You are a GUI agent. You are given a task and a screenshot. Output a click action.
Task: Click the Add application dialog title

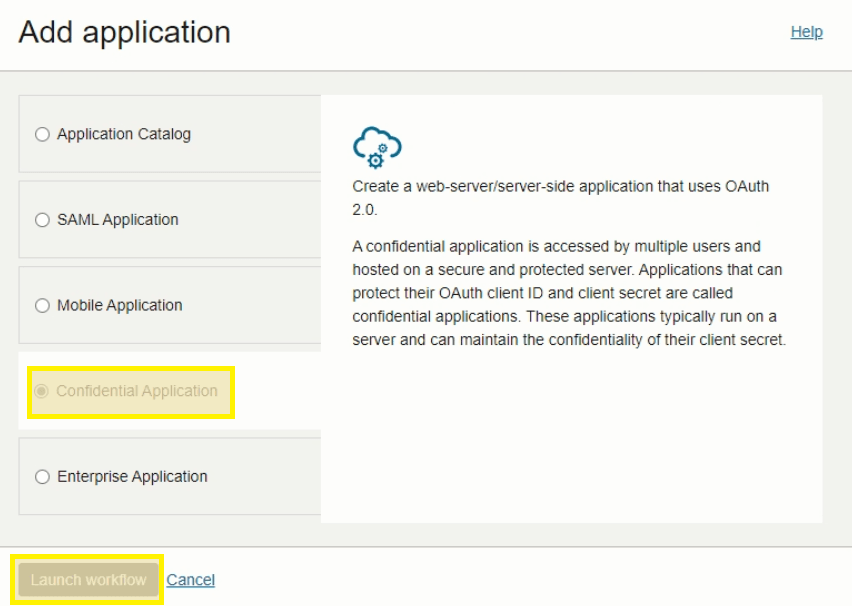[124, 32]
